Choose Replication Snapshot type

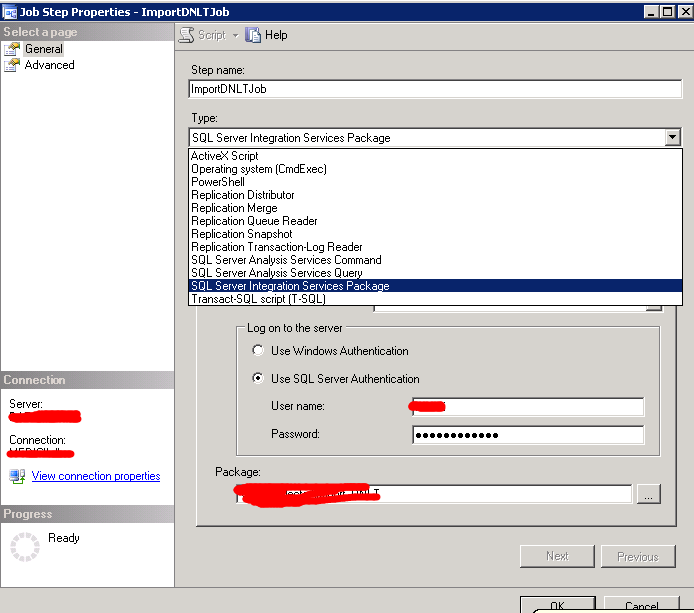pos(436,234)
